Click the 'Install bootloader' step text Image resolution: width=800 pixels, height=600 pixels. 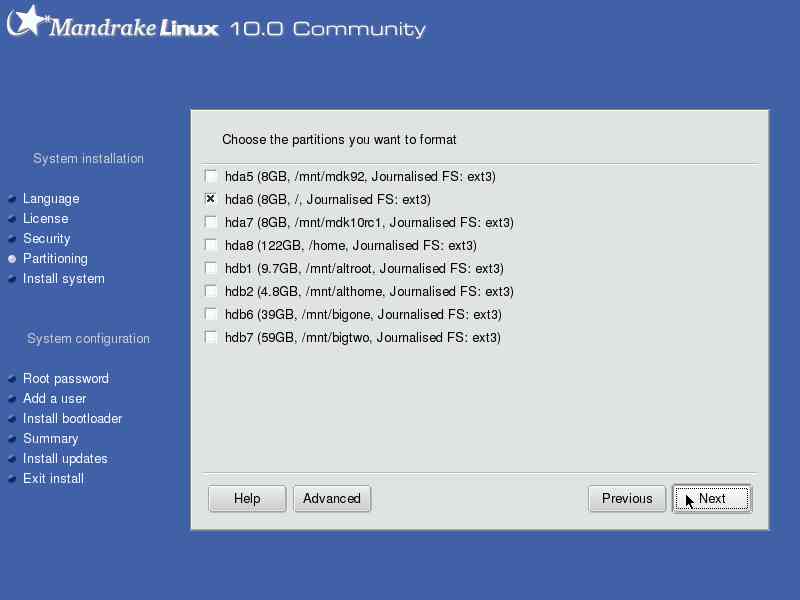point(72,418)
